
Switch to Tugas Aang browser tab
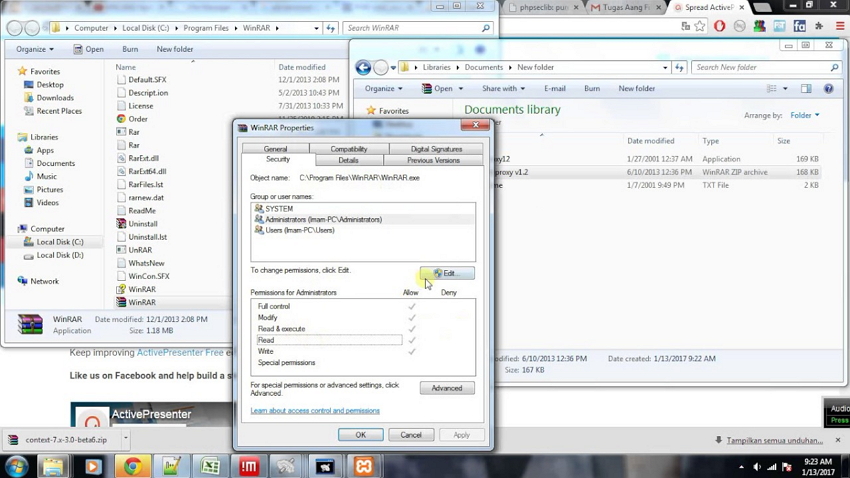[x=627, y=8]
